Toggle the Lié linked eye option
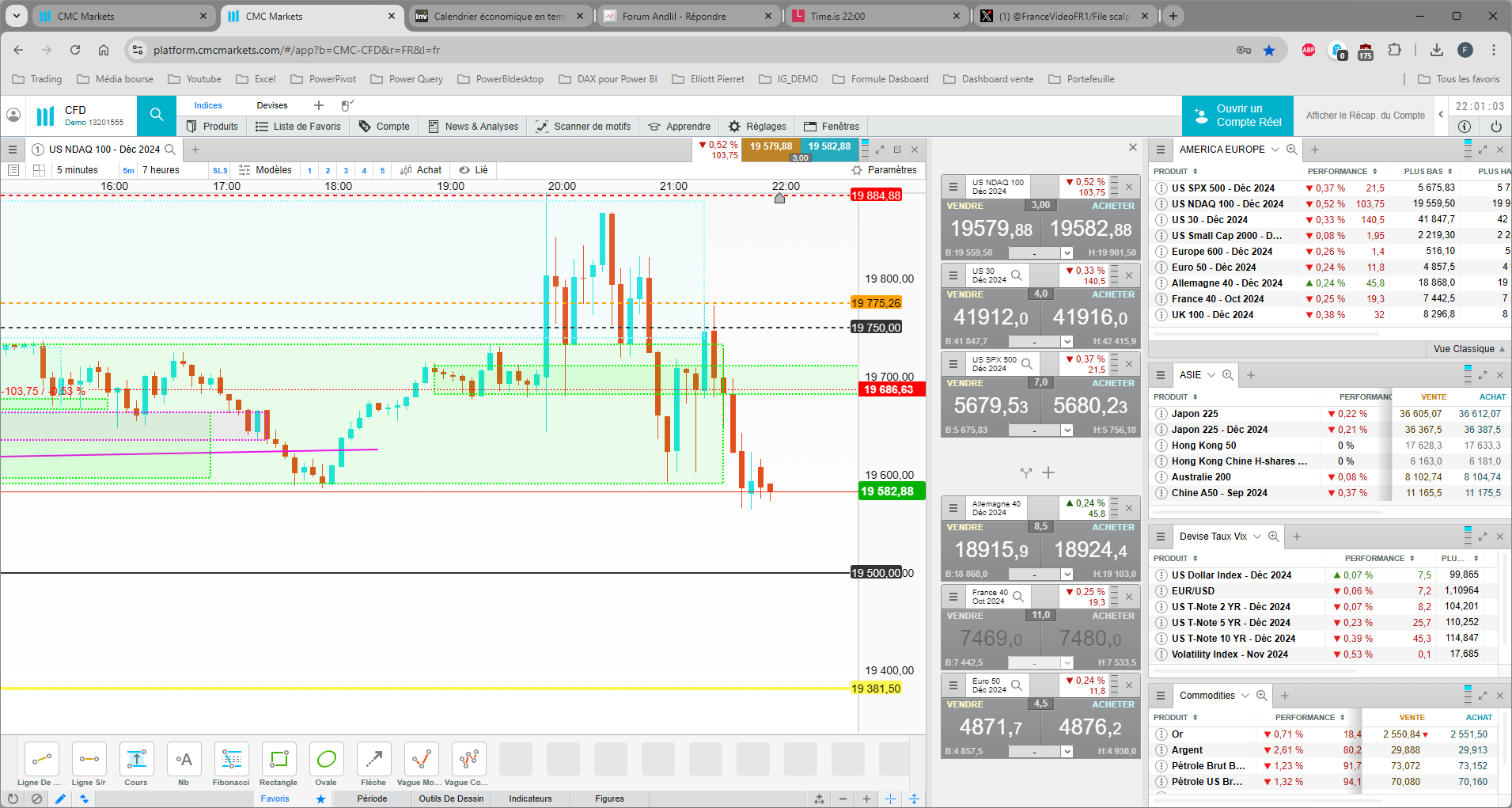This screenshot has height=808, width=1512. [x=474, y=170]
